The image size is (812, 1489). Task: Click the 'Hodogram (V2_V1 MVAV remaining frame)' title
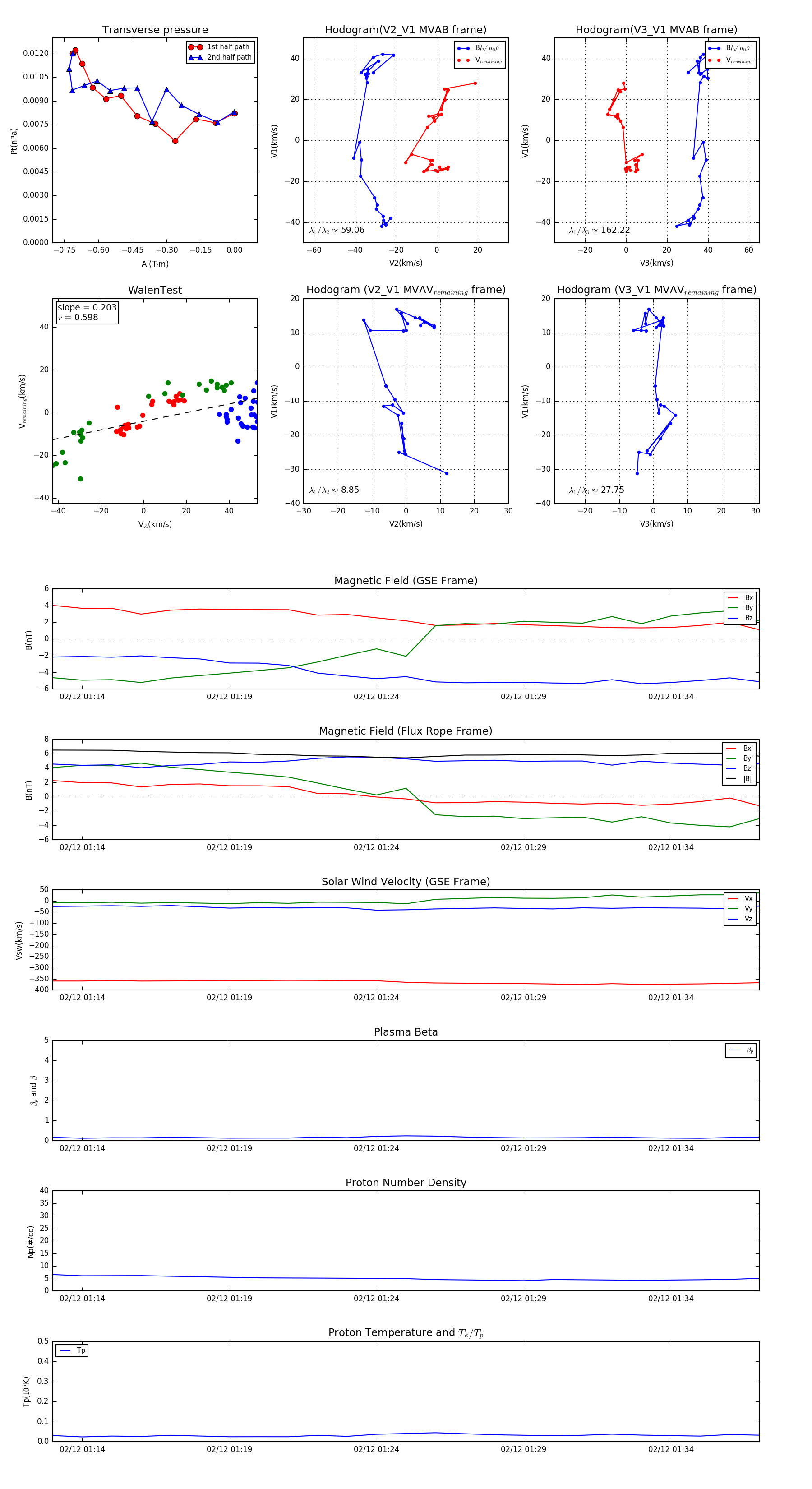406,290
